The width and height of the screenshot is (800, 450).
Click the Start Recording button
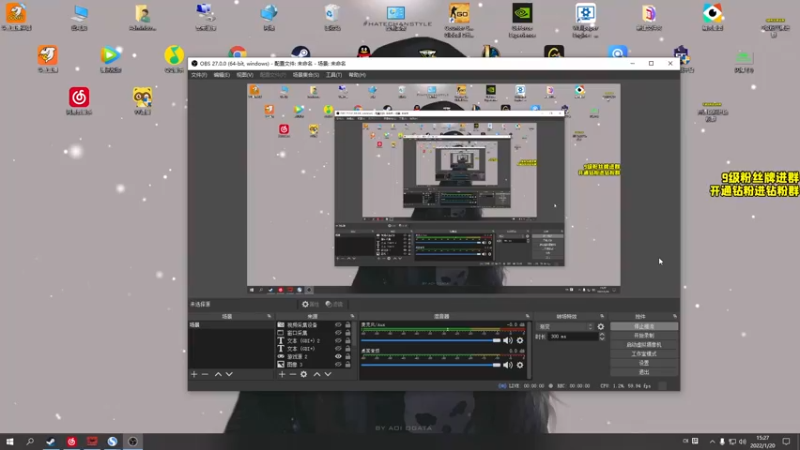coord(644,336)
